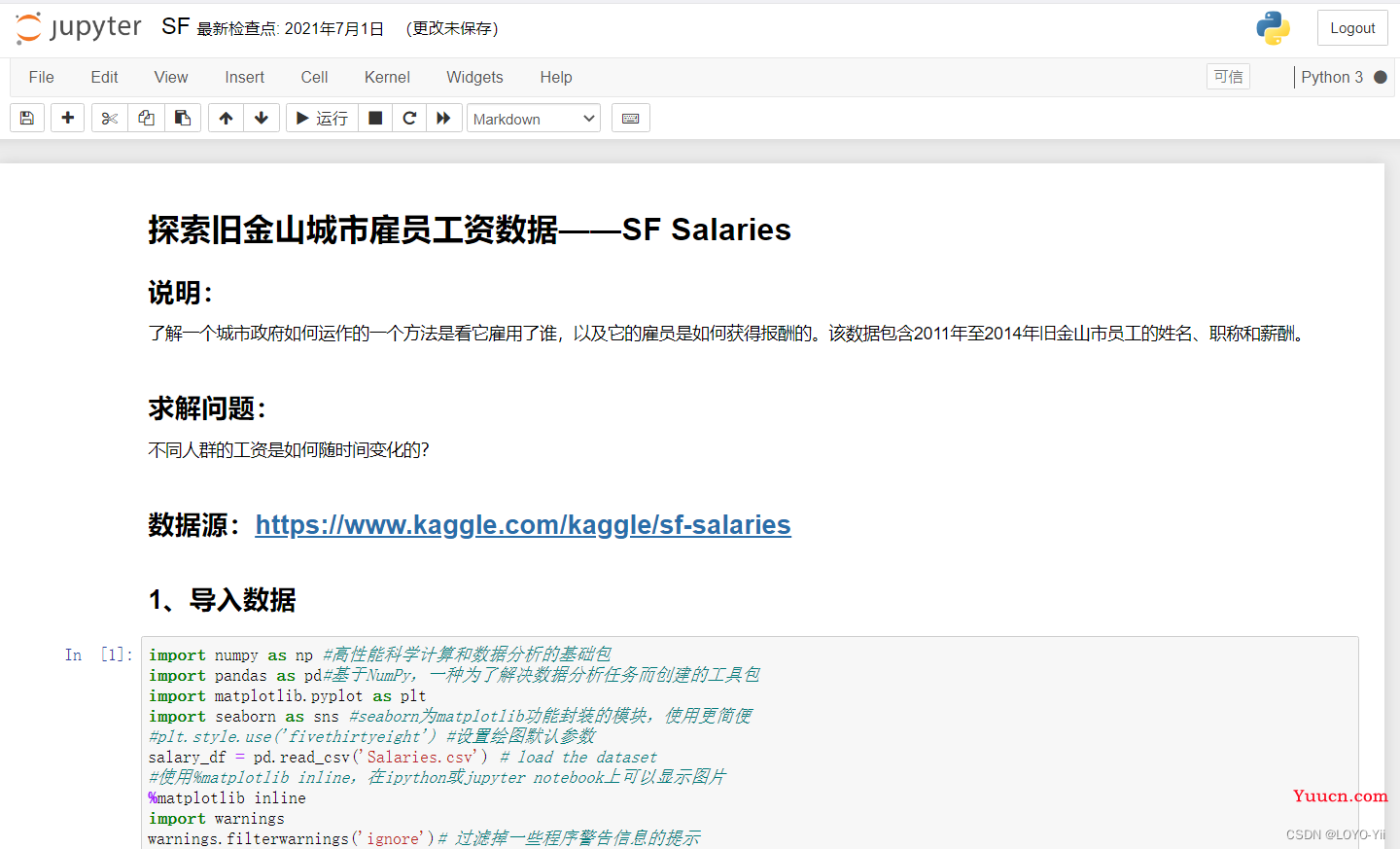The height and width of the screenshot is (849, 1400).
Task: Click code line import matplotlib.pyplot as plt
Action: coord(287,696)
